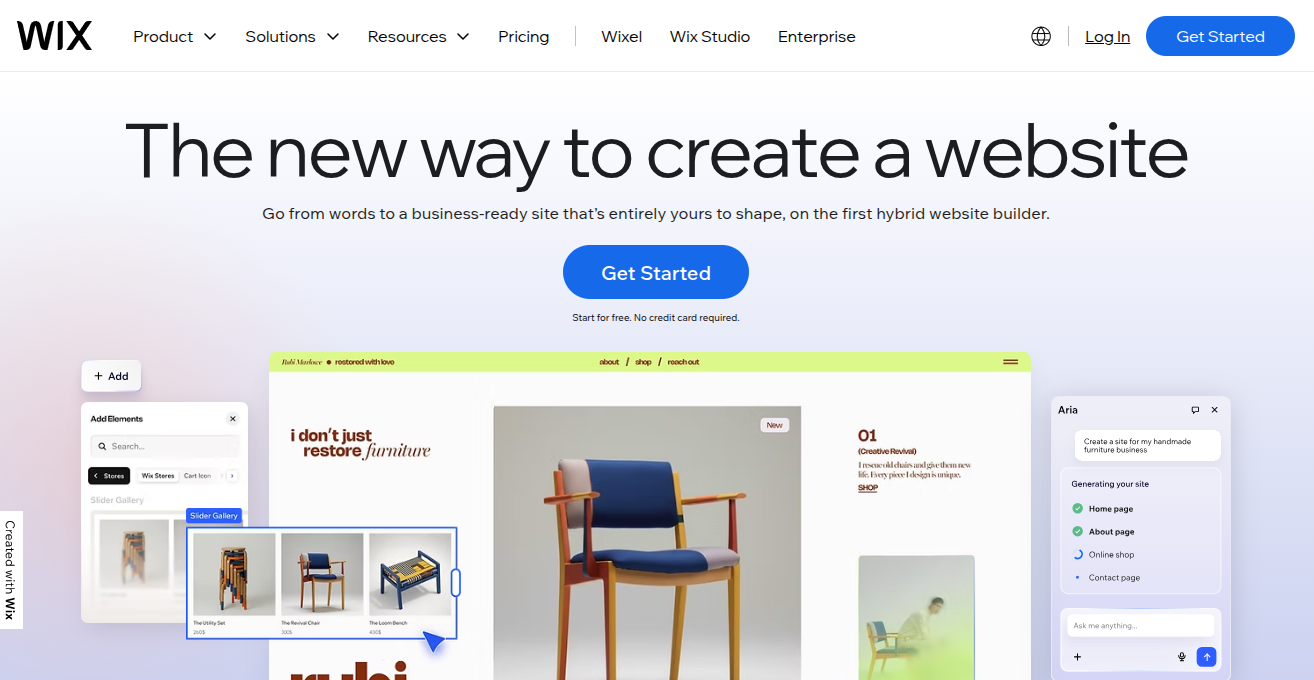
Task: Send message with blue arrow button
Action: click(x=1206, y=657)
